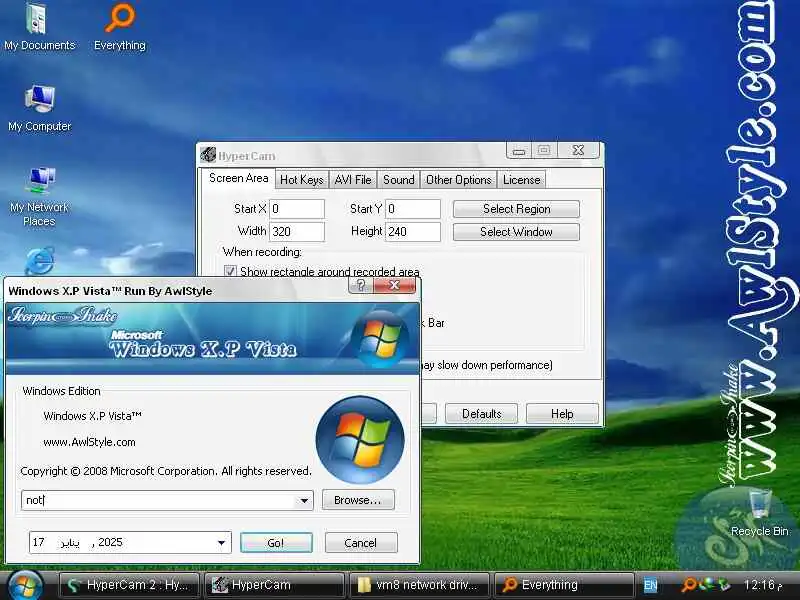Click Everything magnifier tray icon
The image size is (800, 600).
pyautogui.click(x=689, y=584)
